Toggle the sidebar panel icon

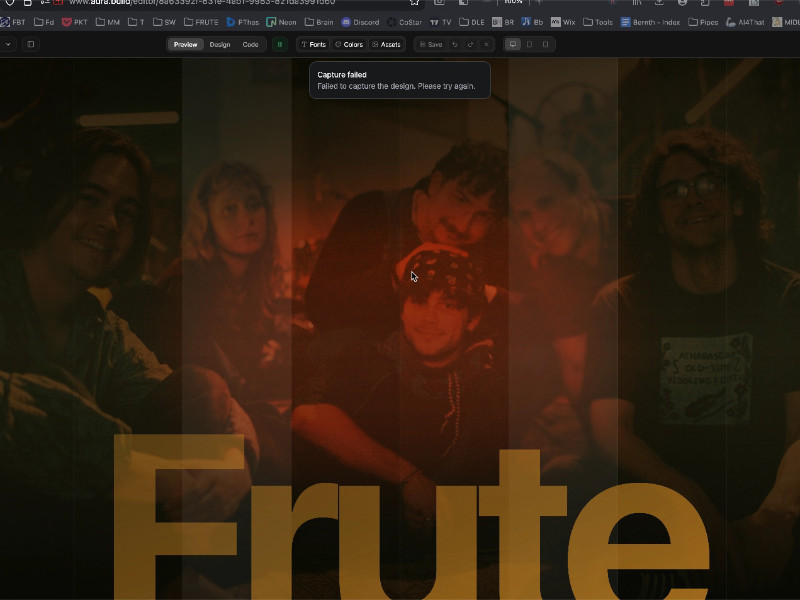pos(31,44)
